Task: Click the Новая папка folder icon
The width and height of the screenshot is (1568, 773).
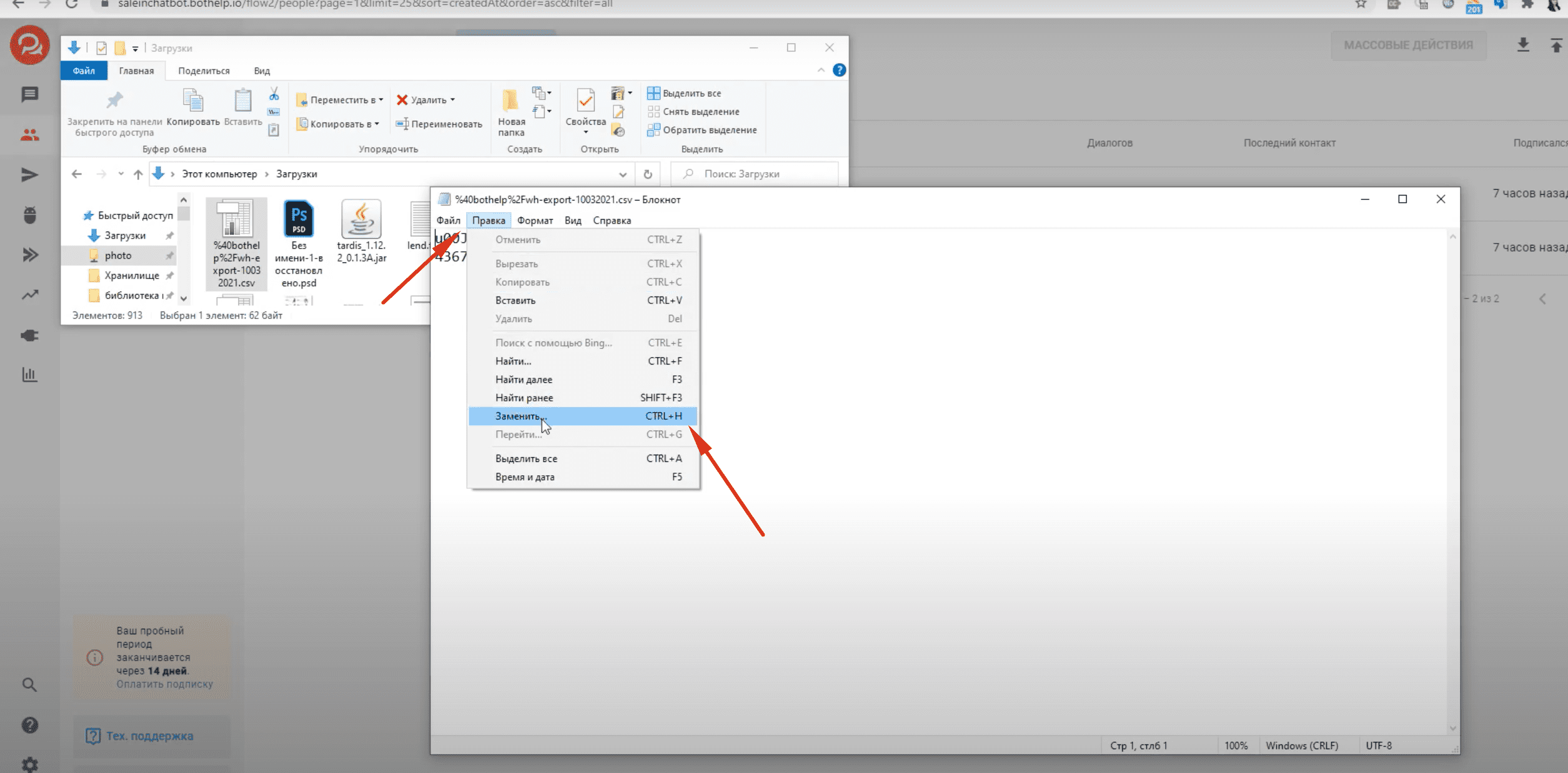Action: pyautogui.click(x=510, y=100)
